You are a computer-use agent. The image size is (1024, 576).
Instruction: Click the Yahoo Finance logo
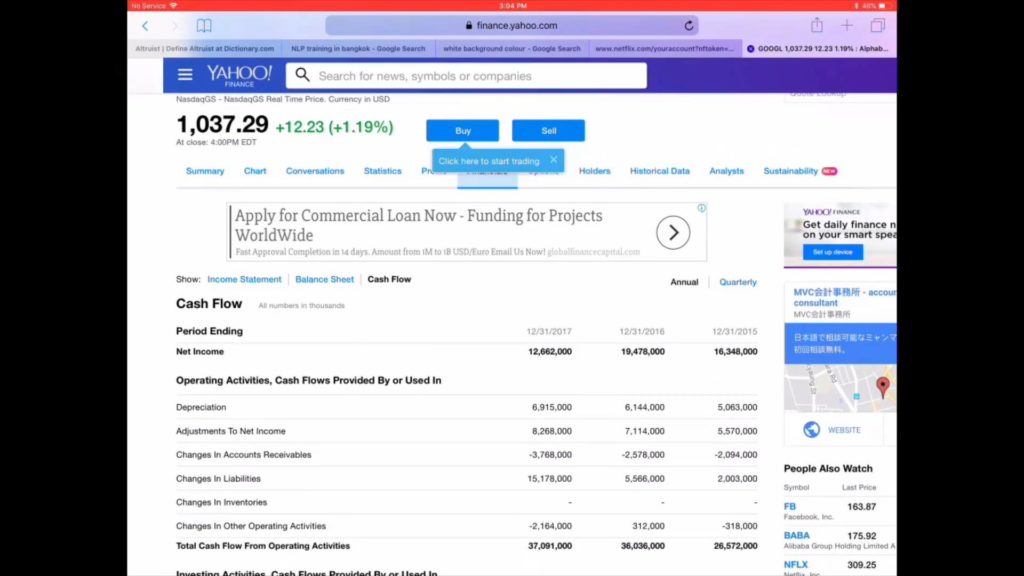point(239,75)
